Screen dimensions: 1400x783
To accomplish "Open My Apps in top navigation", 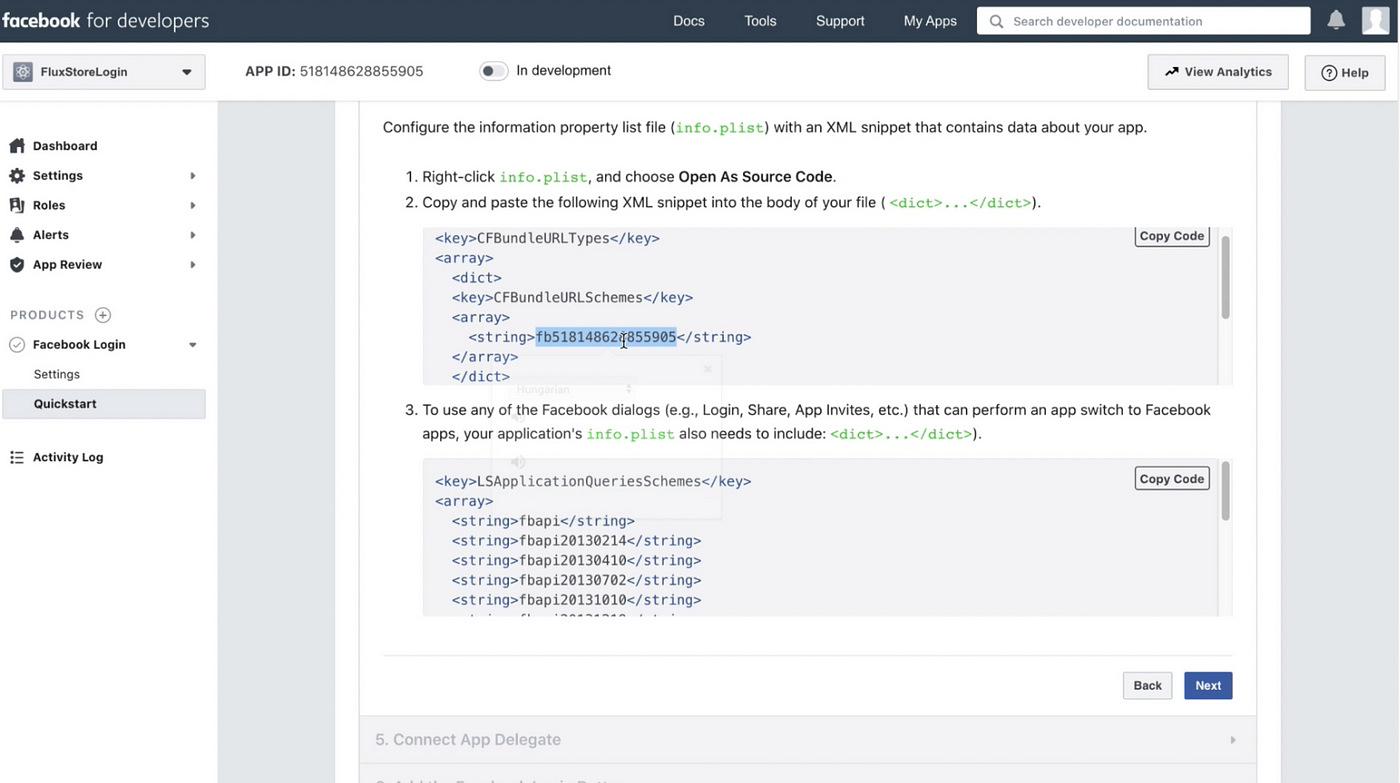I will 930,21.
